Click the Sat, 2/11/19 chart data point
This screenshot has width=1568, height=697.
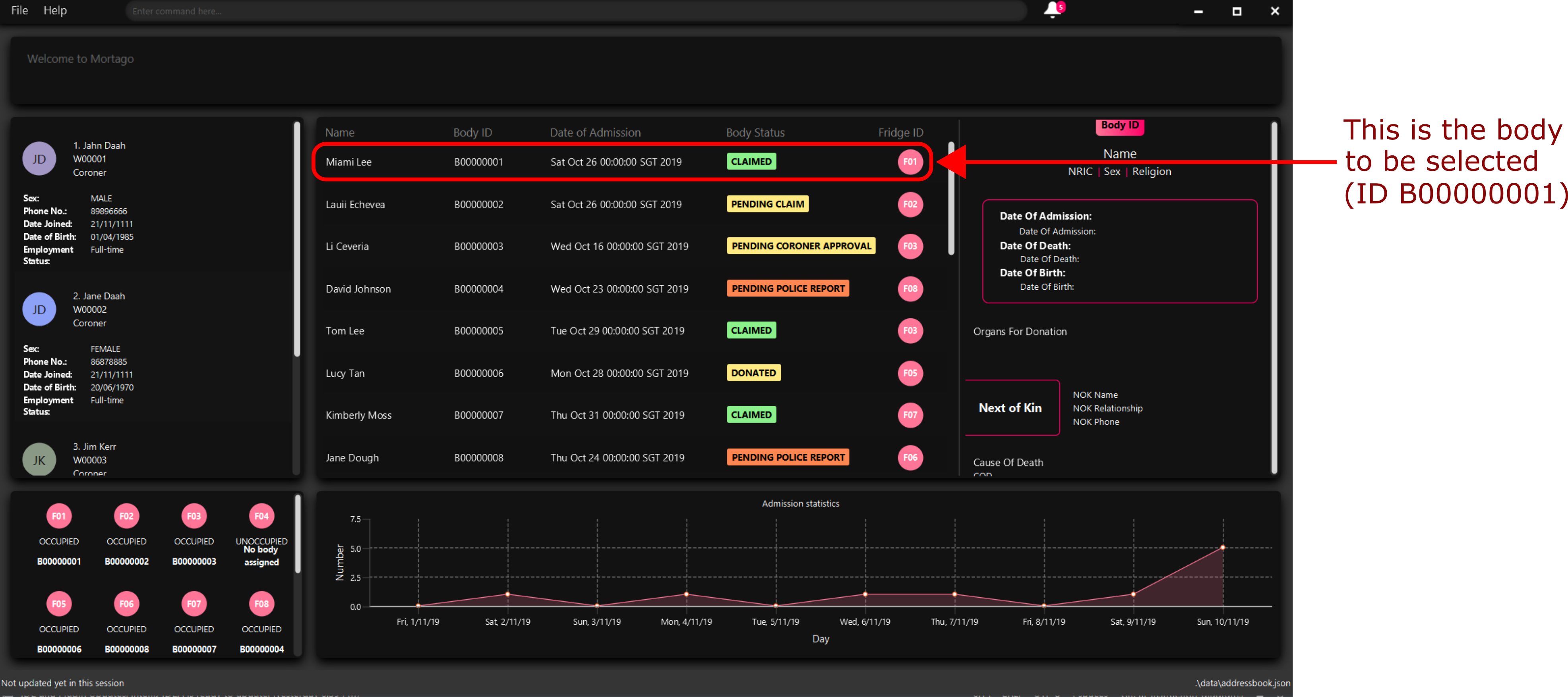coord(508,594)
